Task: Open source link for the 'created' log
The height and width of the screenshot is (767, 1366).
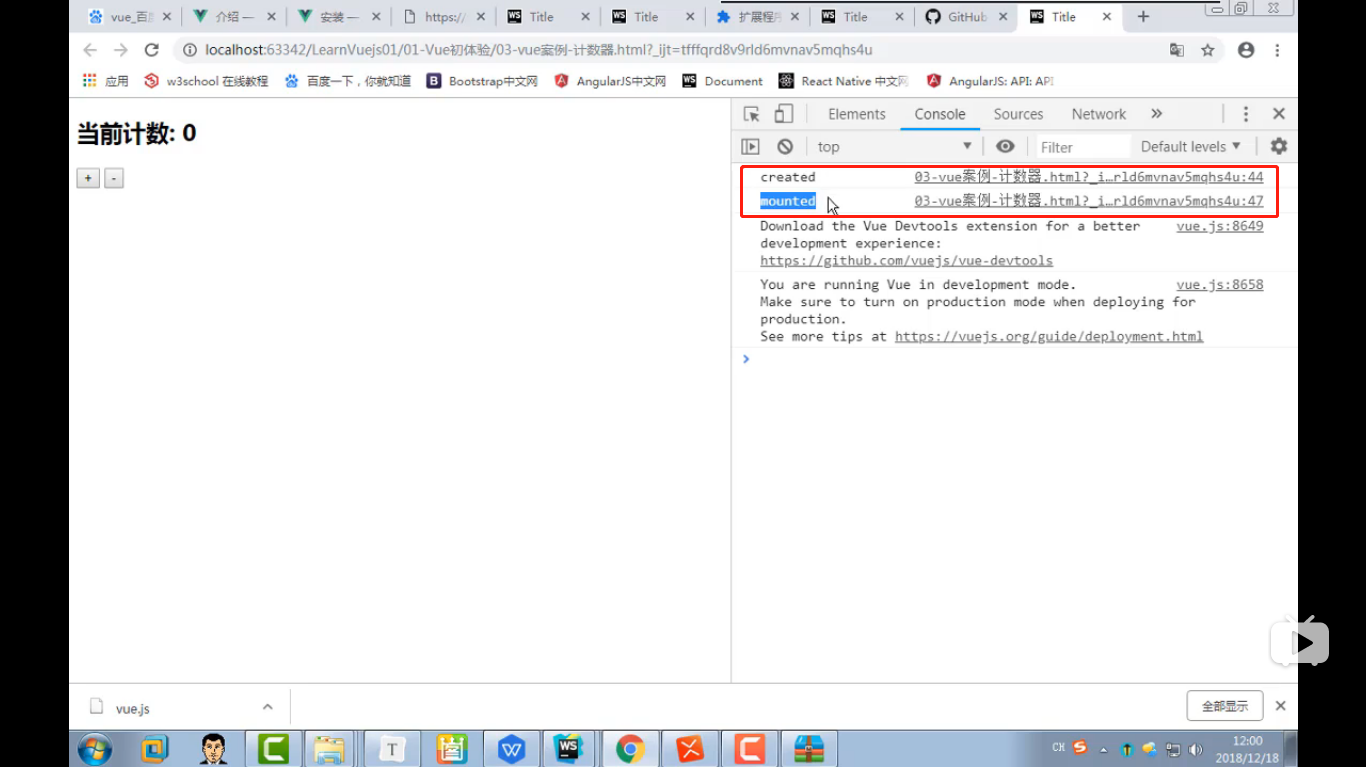Action: click(1089, 177)
